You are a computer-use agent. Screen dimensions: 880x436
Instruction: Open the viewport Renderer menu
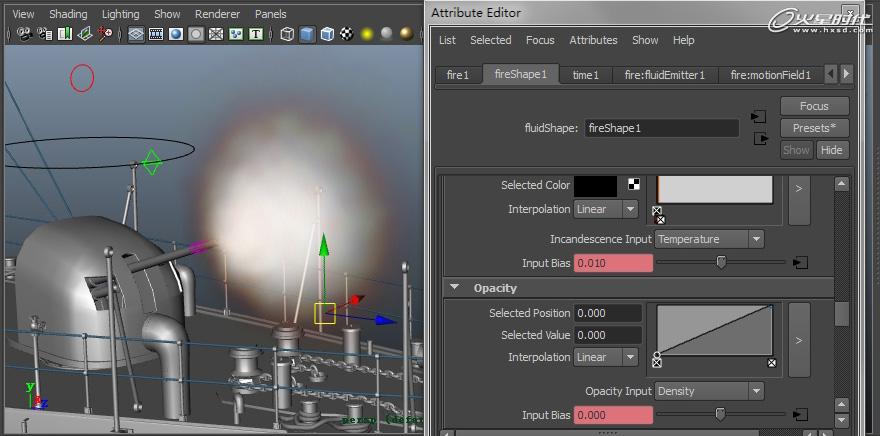point(217,14)
